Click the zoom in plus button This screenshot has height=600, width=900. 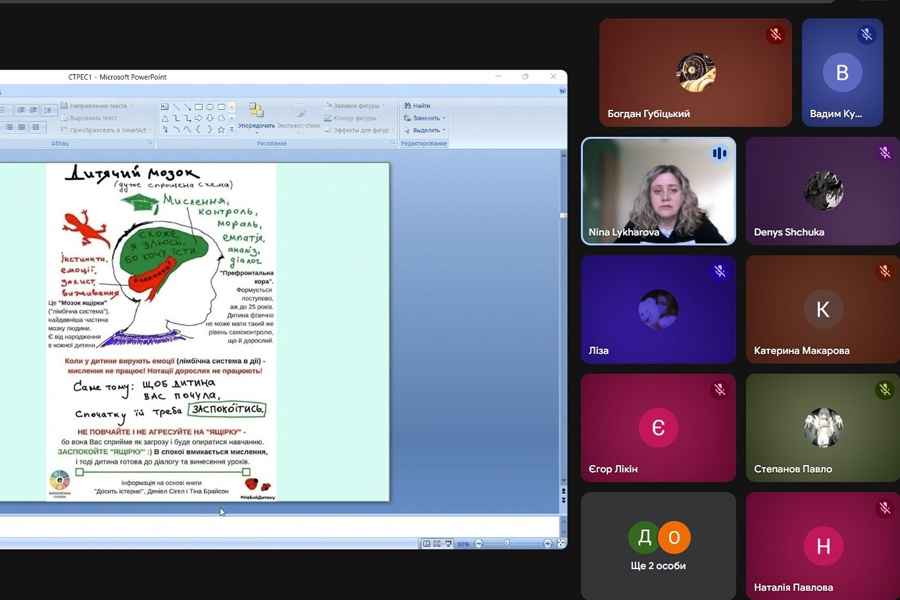coord(547,544)
